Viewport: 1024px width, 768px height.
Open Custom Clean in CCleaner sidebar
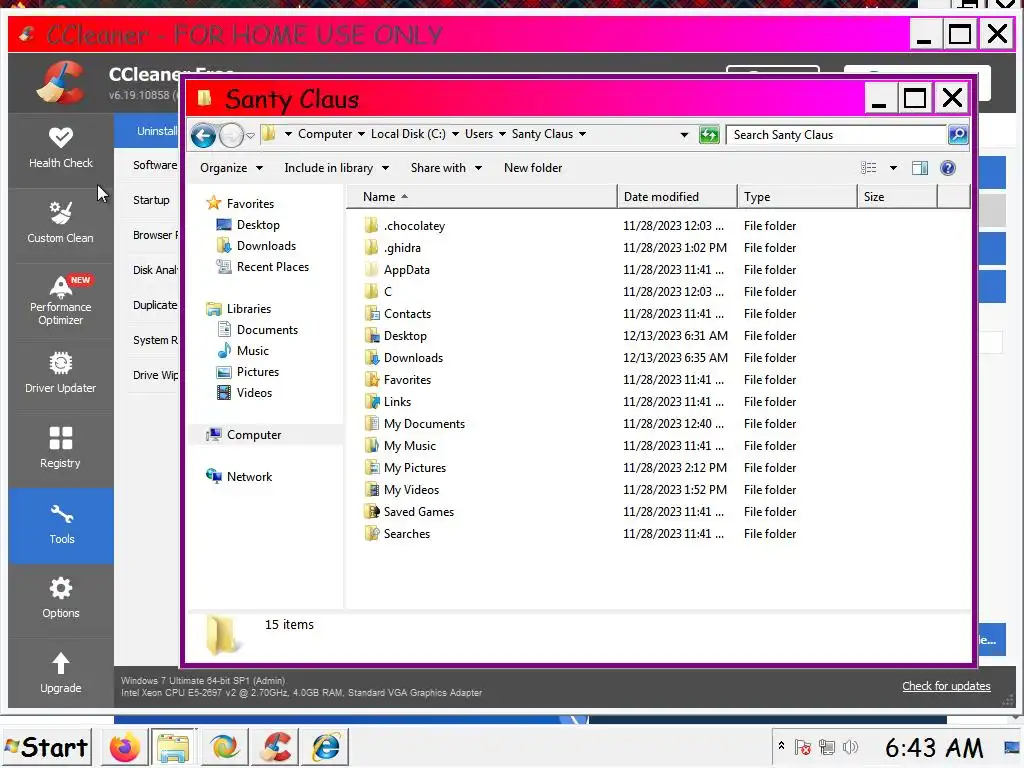pyautogui.click(x=61, y=223)
